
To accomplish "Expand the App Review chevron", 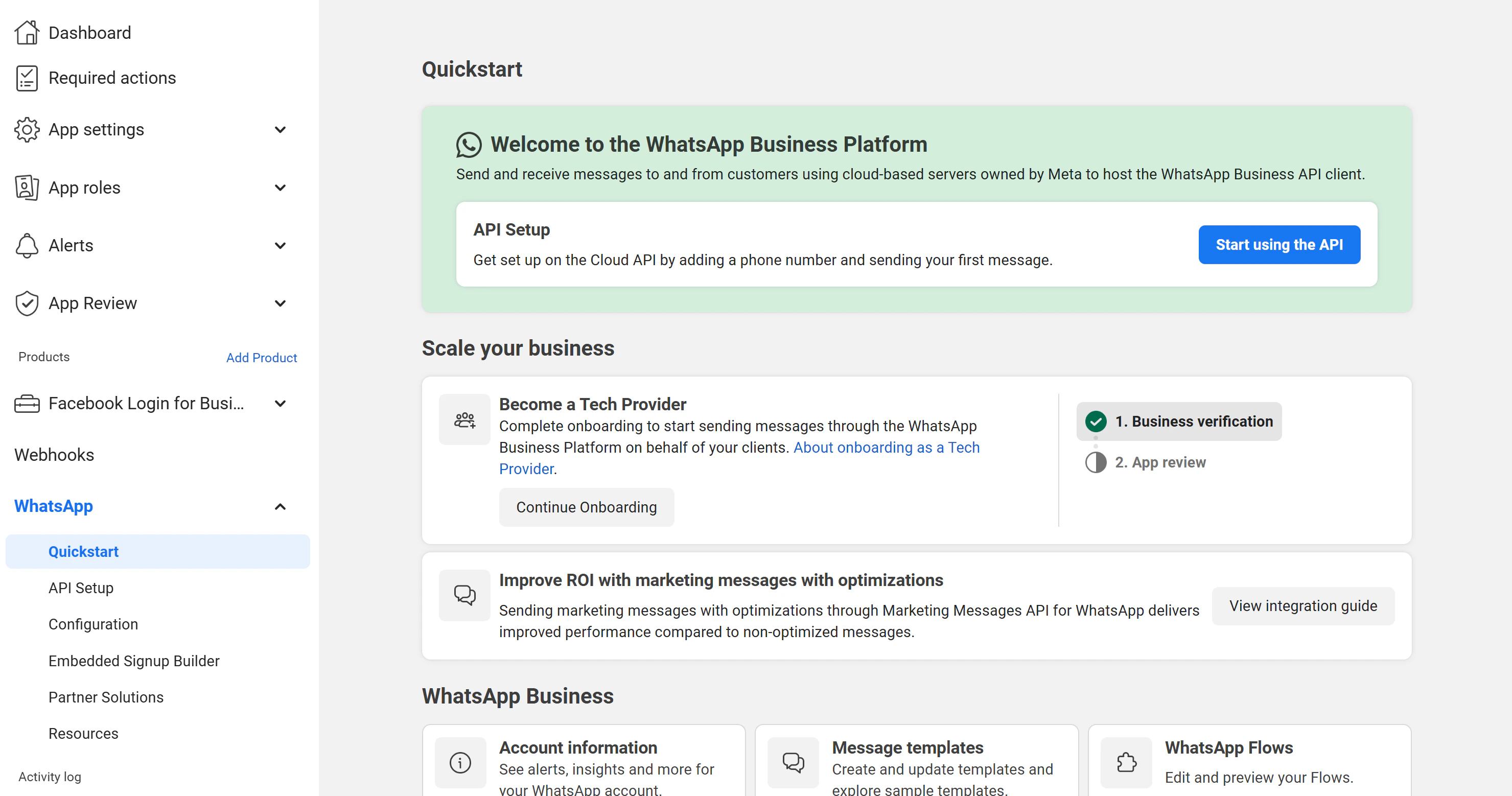I will pyautogui.click(x=281, y=303).
